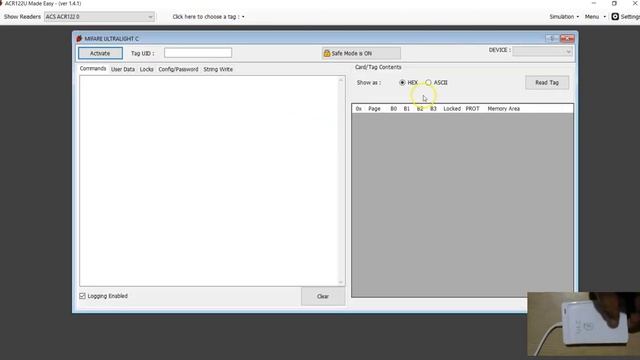This screenshot has height=360, width=640.
Task: Switch to the Commands tab
Action: click(93, 69)
